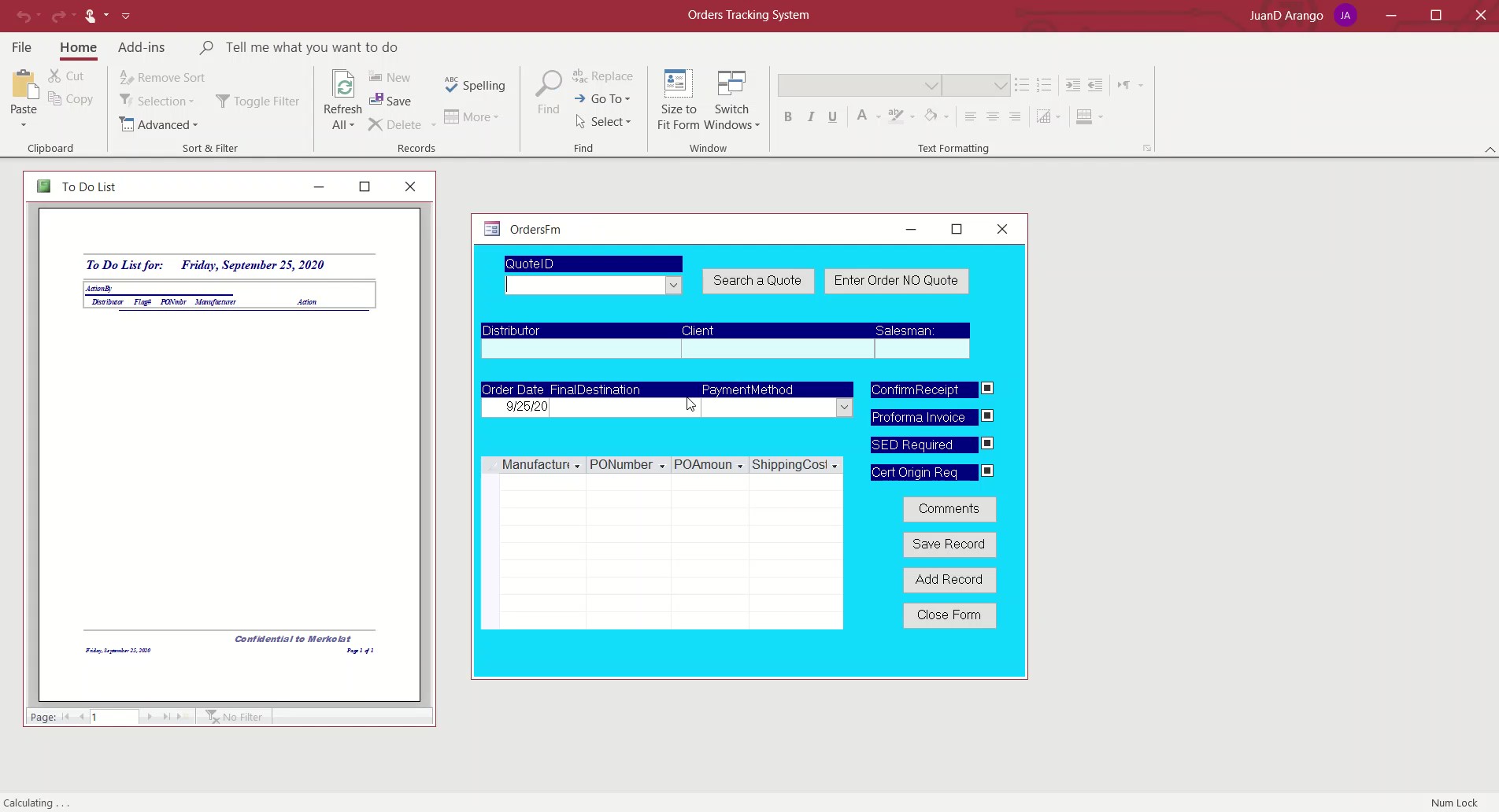Image resolution: width=1499 pixels, height=812 pixels.
Task: Click the Center alignment icon
Action: [993, 116]
